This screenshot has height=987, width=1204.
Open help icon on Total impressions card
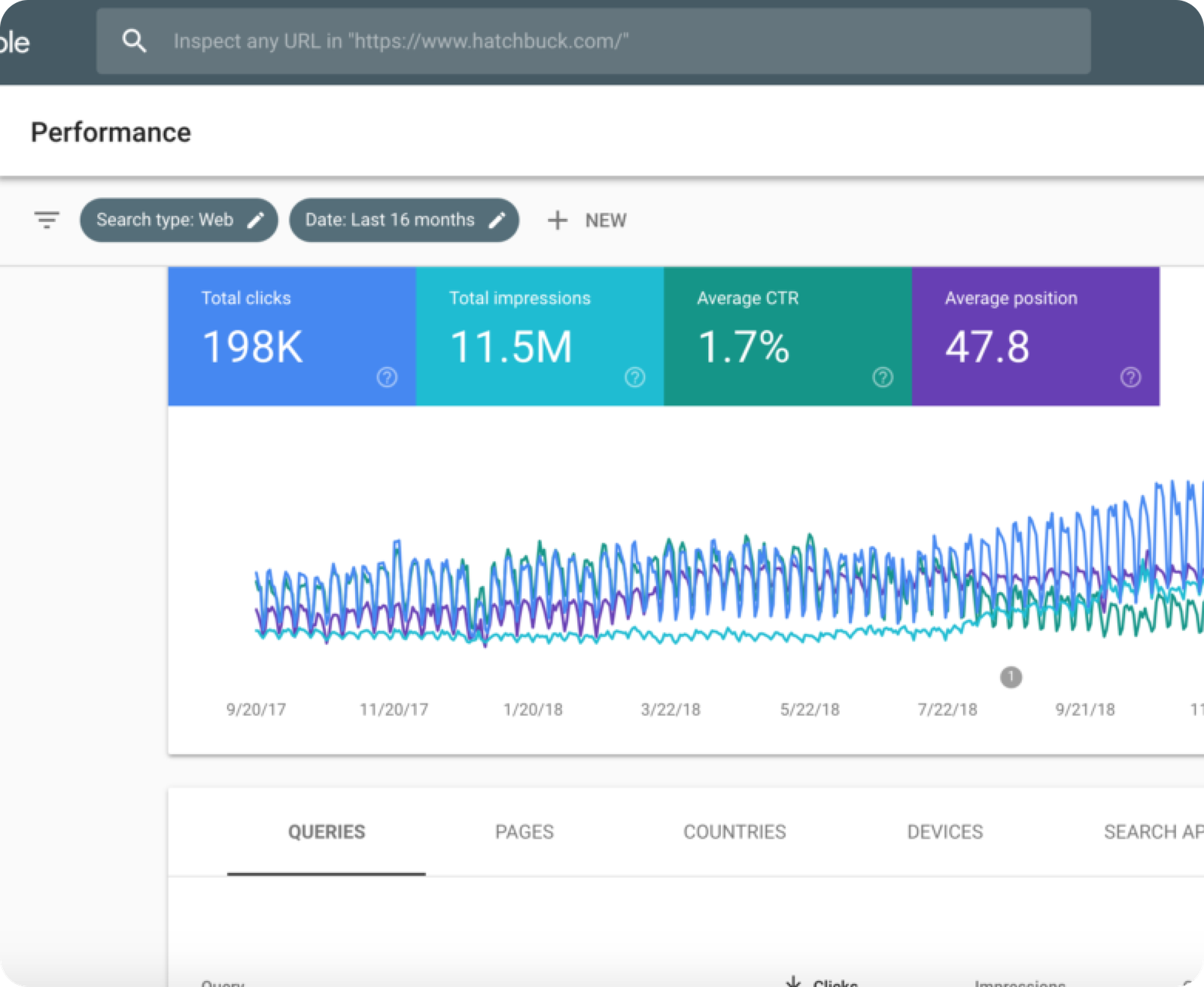pos(635,377)
